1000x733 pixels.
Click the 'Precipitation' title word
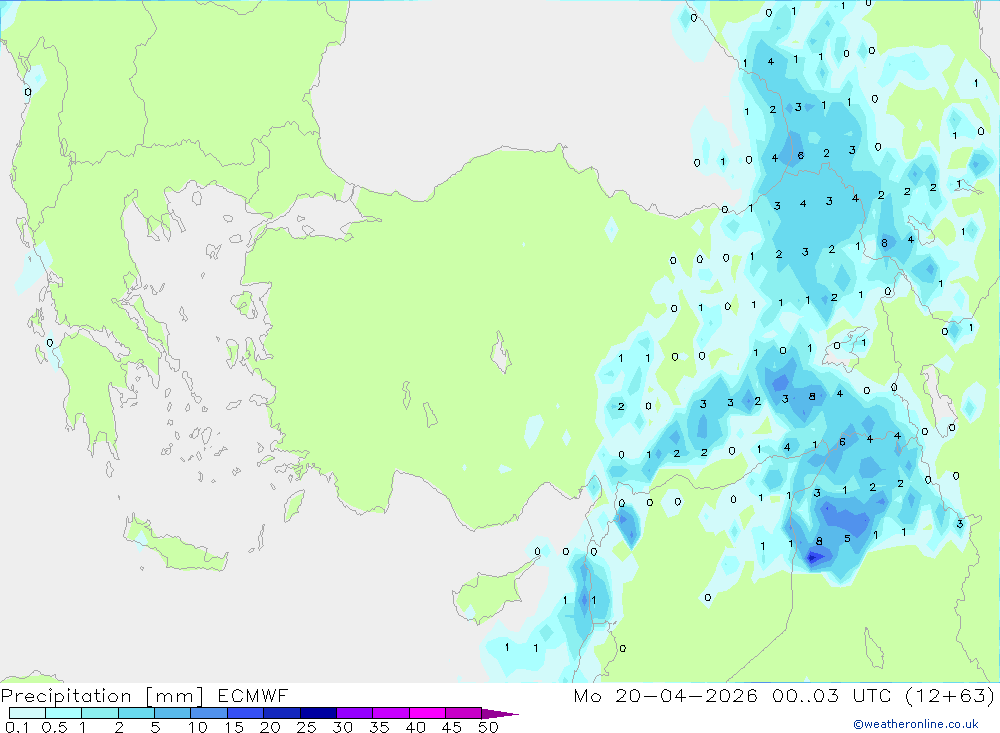(66, 696)
